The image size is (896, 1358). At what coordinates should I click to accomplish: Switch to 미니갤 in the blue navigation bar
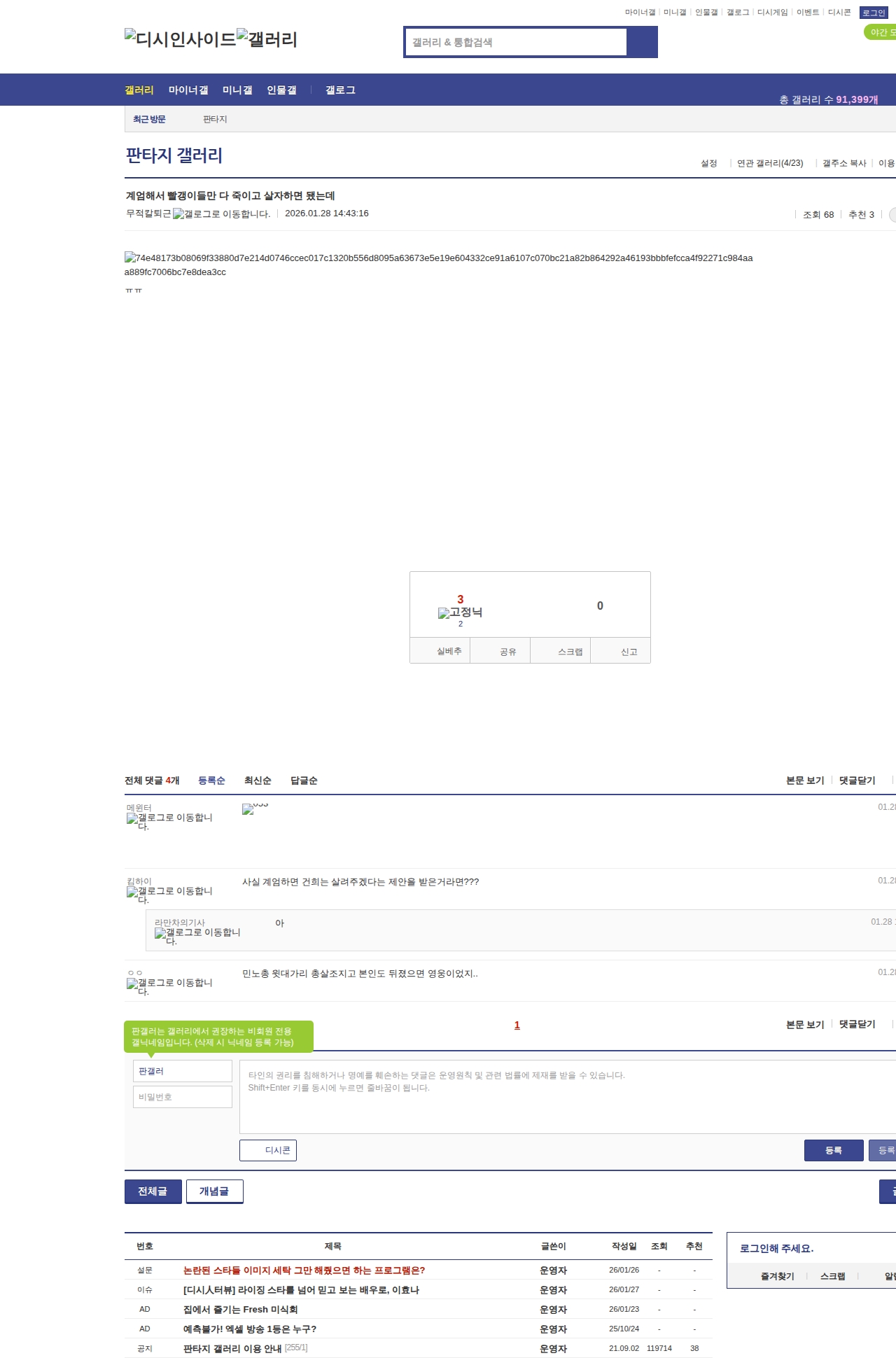coord(237,90)
